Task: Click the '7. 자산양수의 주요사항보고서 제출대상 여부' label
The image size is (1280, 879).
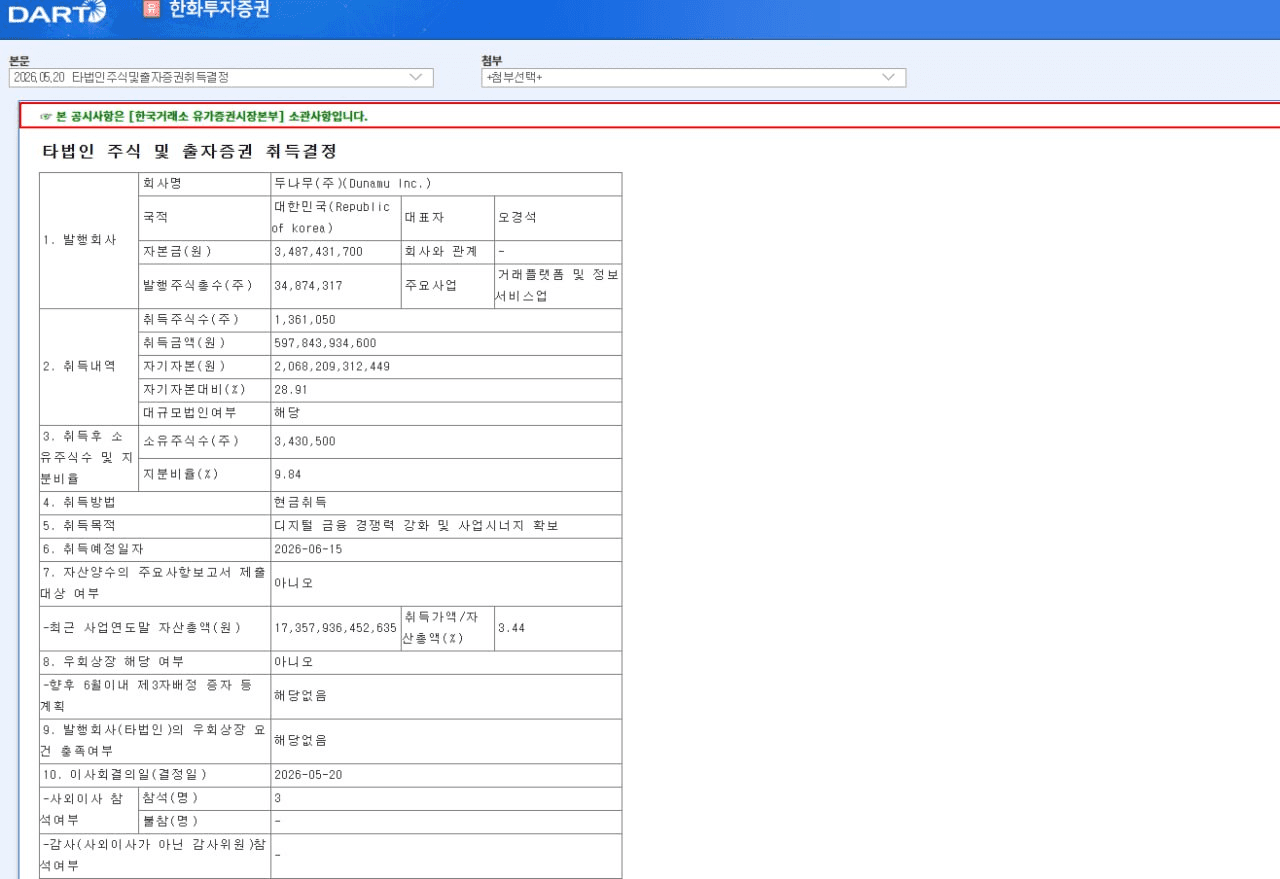Action: (155, 583)
